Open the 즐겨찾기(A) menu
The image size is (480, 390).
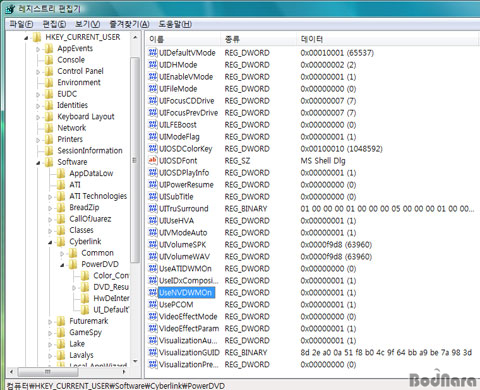click(129, 24)
